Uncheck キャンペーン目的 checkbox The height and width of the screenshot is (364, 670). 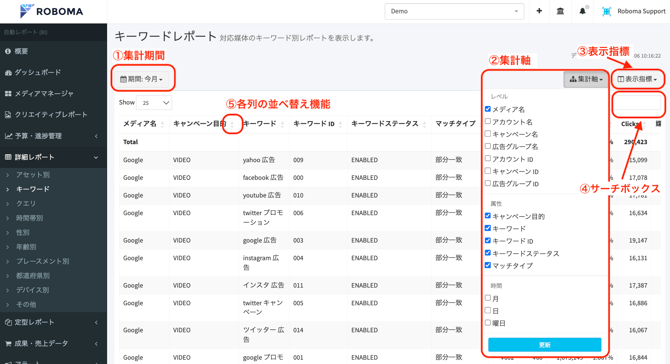[x=488, y=216]
